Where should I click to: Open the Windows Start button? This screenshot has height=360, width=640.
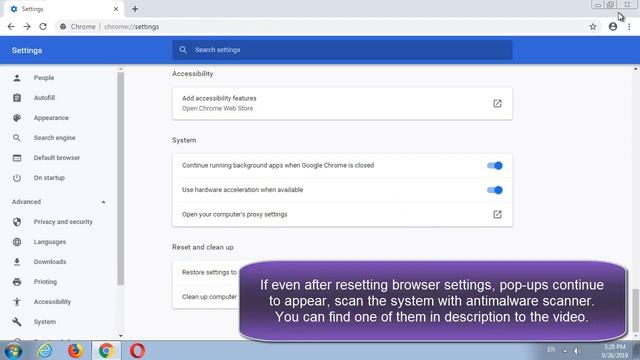click(13, 351)
